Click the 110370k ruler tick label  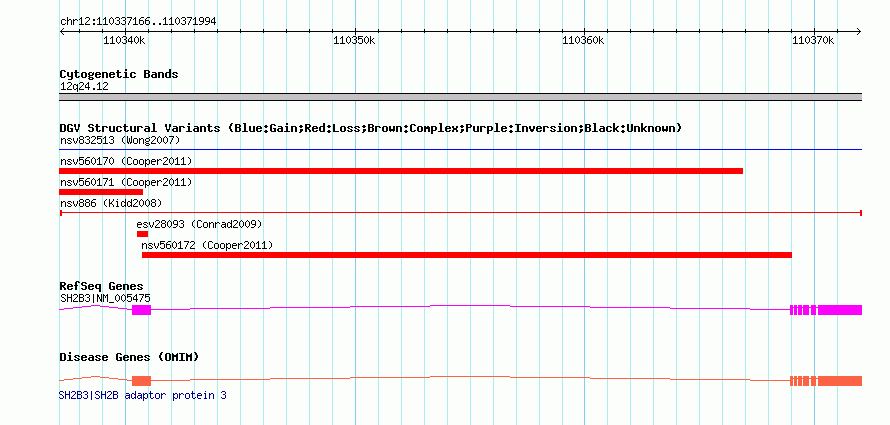[813, 41]
